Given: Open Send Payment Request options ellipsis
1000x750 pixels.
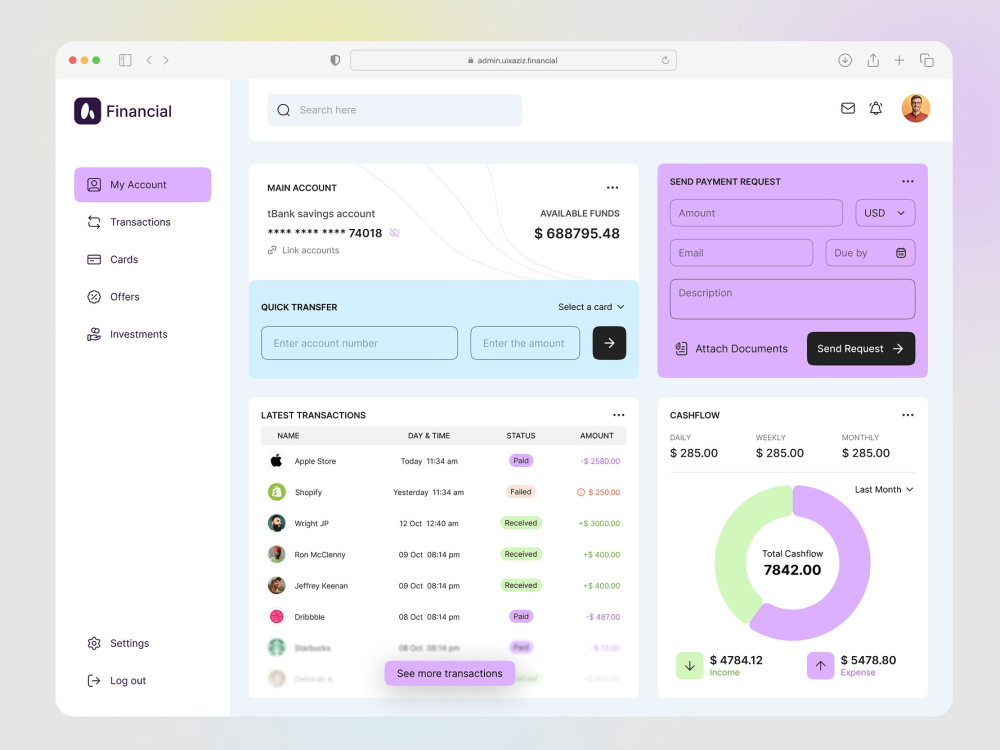Looking at the screenshot, I should click(908, 181).
